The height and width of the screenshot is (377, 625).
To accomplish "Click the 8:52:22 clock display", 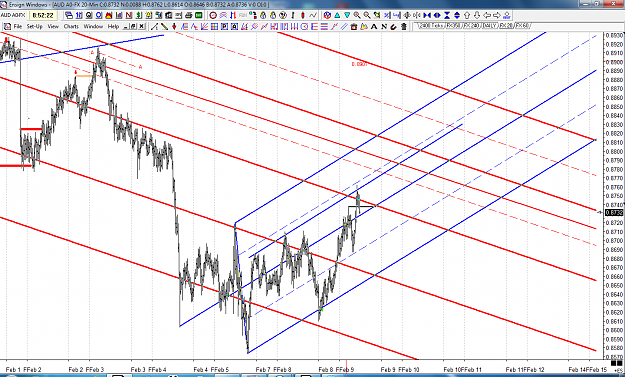I will [x=43, y=15].
